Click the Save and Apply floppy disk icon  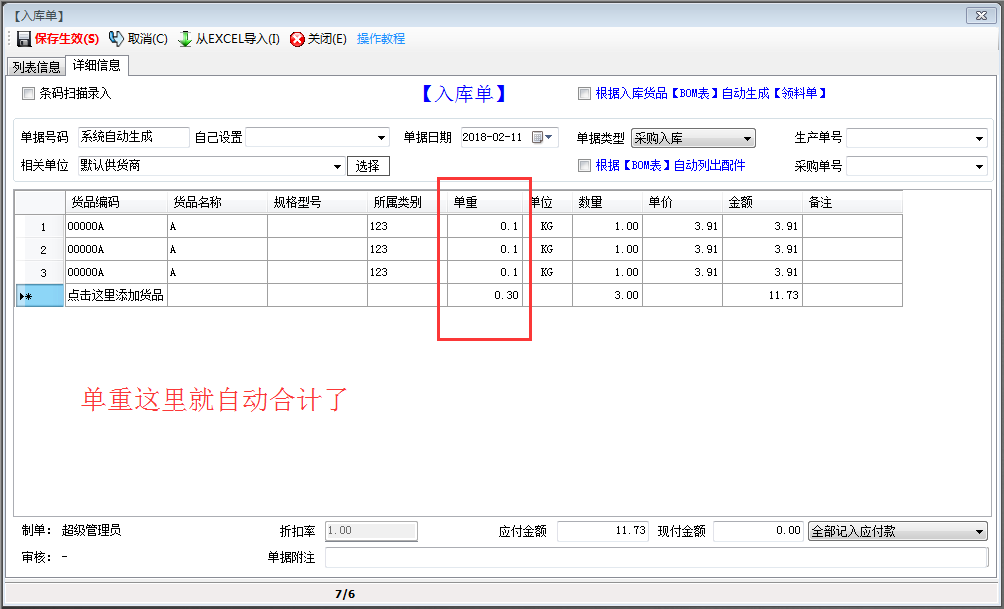(x=24, y=39)
